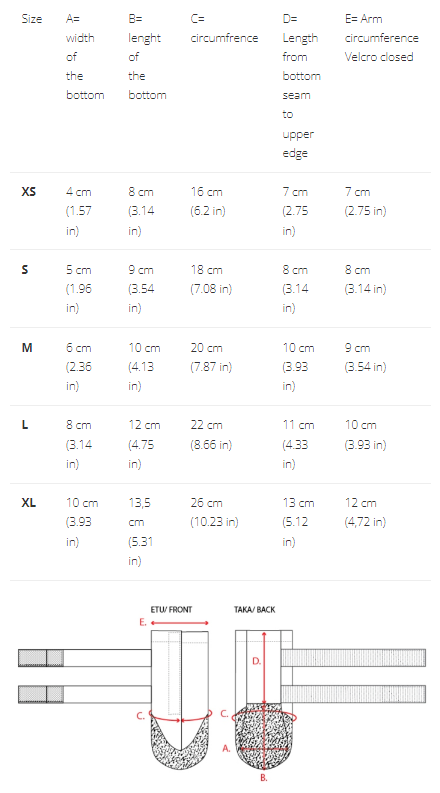Select the M size label

[x=27, y=347]
